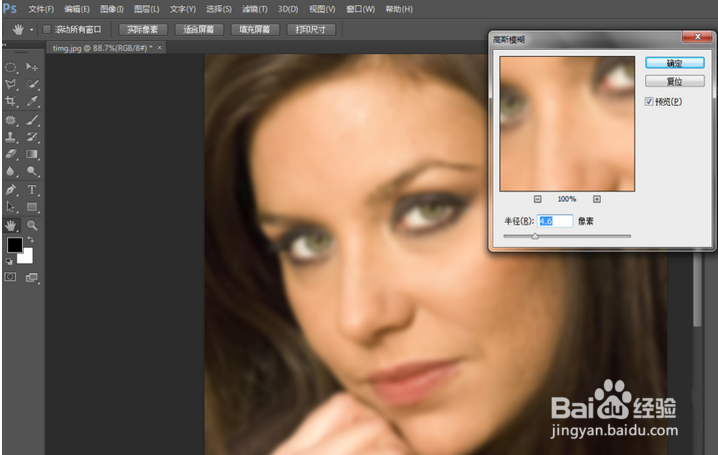Viewport: 718px width, 455px height.
Task: Click the Photoshop Ps logo
Action: point(10,8)
